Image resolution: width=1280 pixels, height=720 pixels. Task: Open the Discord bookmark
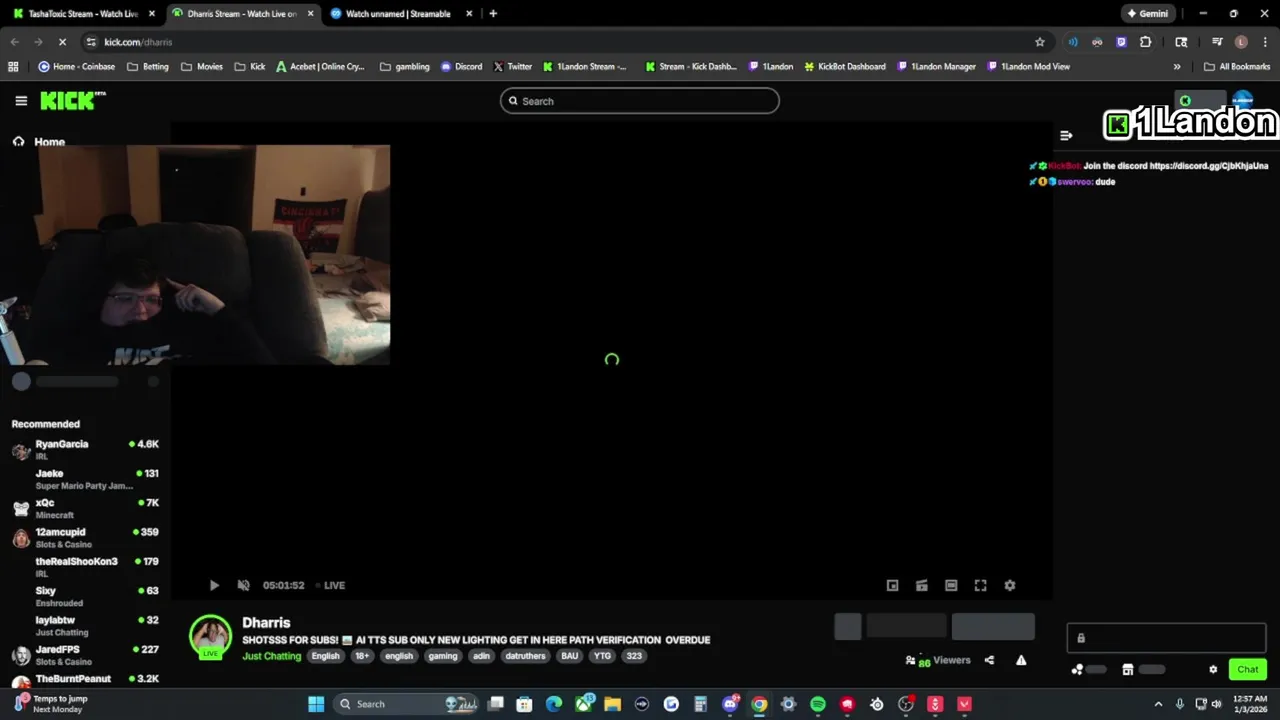(x=461, y=67)
